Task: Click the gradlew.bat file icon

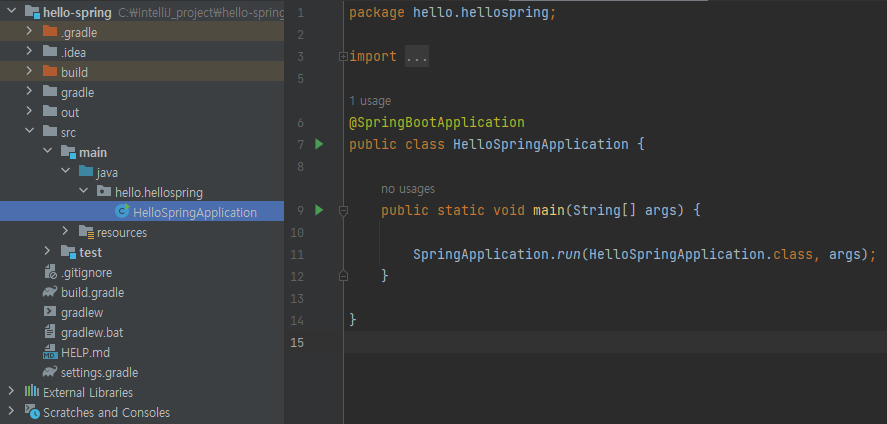Action: [50, 332]
